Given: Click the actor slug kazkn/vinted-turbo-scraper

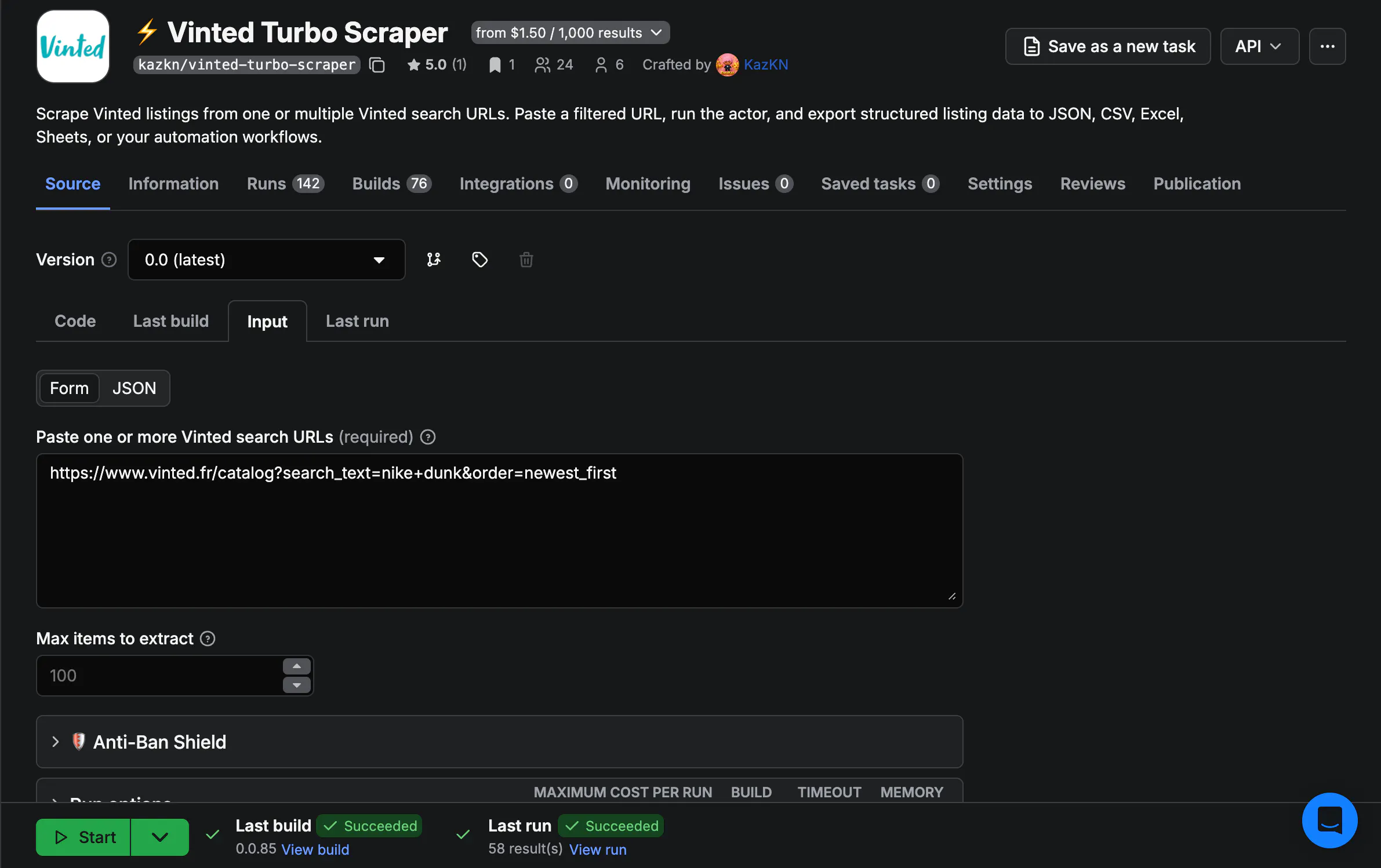Looking at the screenshot, I should tap(247, 65).
